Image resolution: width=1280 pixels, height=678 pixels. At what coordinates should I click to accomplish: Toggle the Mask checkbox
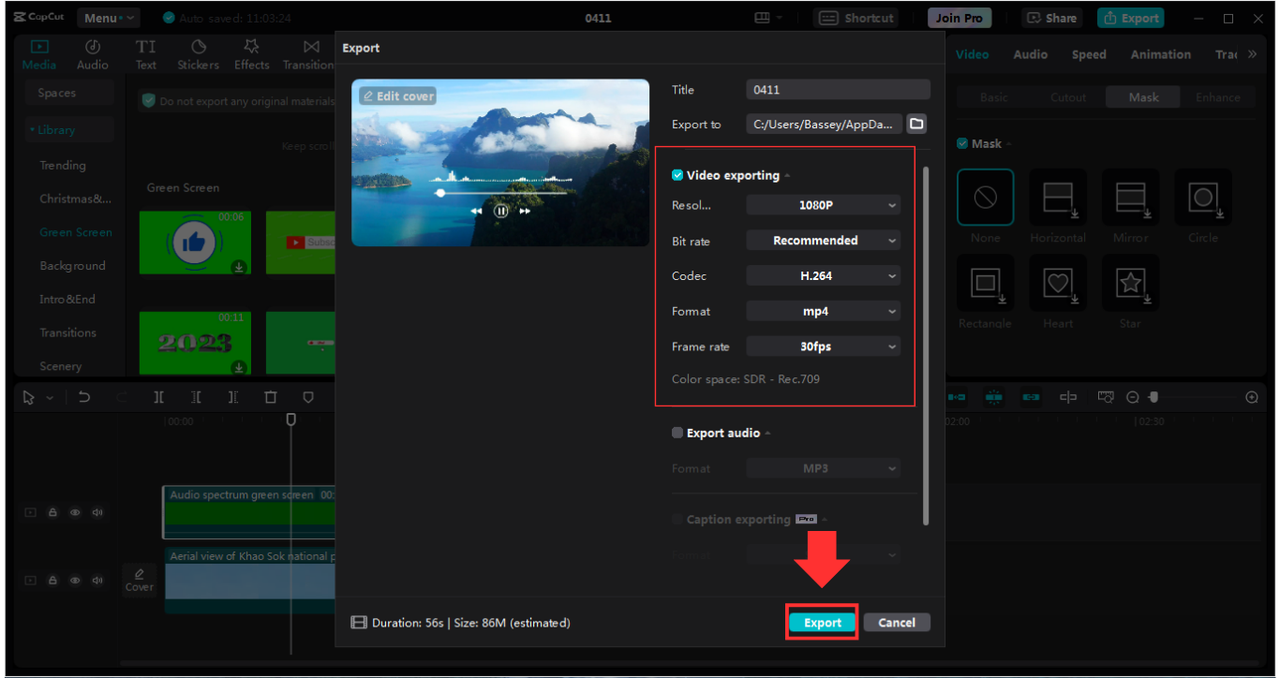click(962, 144)
